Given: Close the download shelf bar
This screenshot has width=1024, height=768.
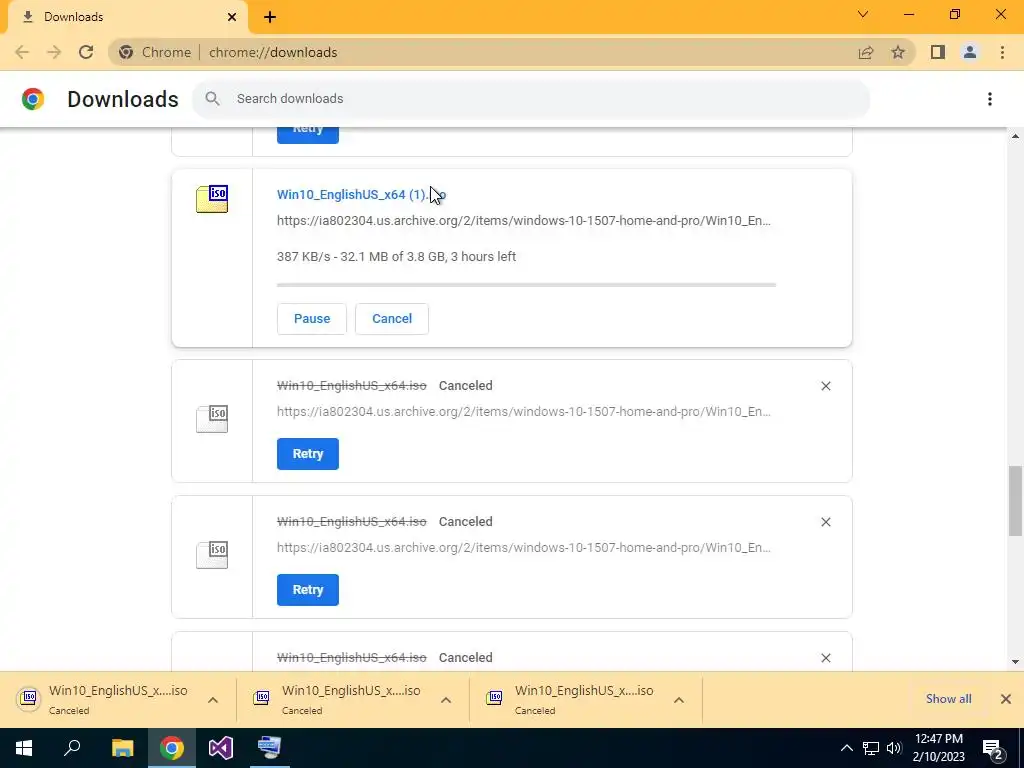Looking at the screenshot, I should 1006,699.
